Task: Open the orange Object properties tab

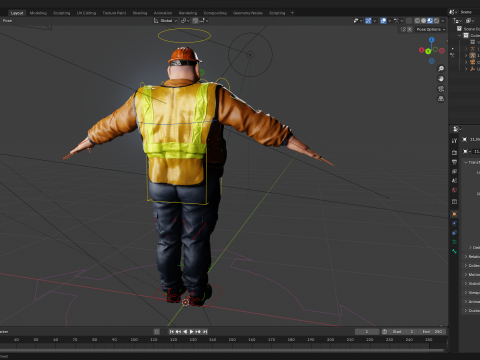Action: pos(454,214)
